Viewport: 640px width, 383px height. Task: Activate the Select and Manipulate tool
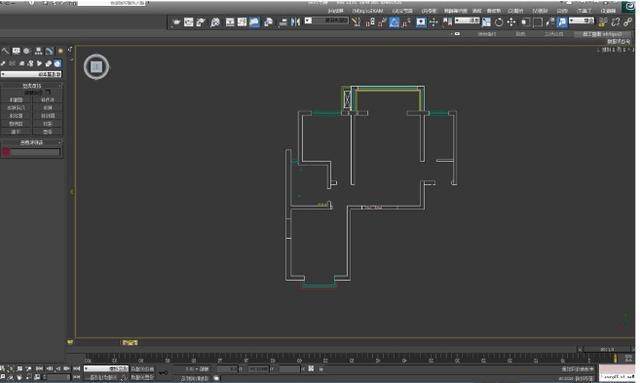[x=433, y=22]
